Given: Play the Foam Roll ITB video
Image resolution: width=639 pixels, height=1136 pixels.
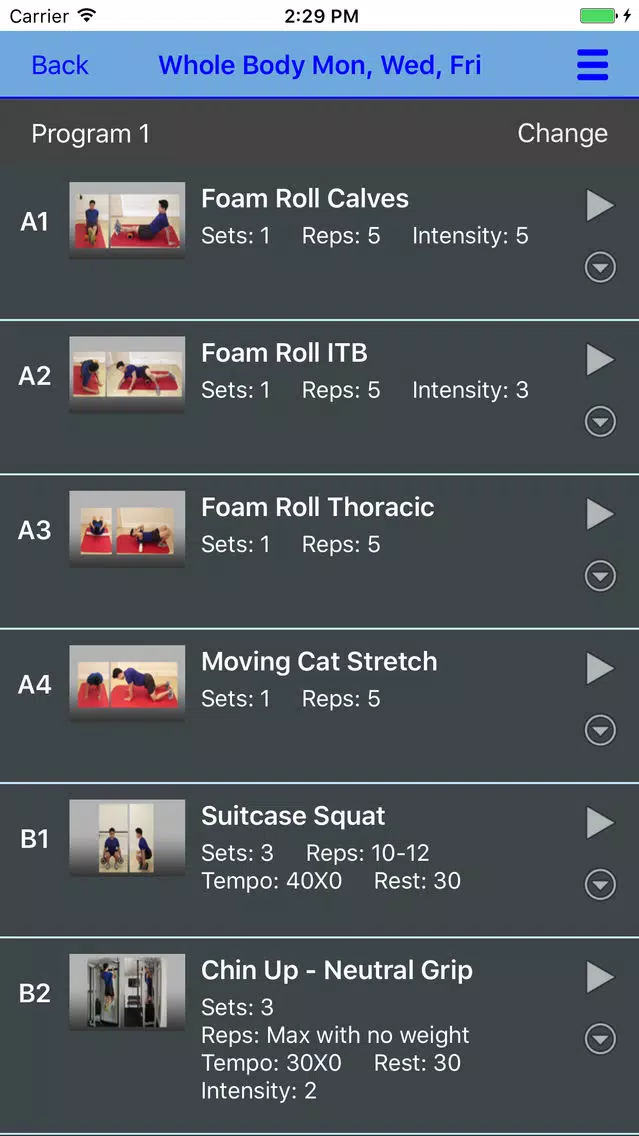Looking at the screenshot, I should pos(600,360).
